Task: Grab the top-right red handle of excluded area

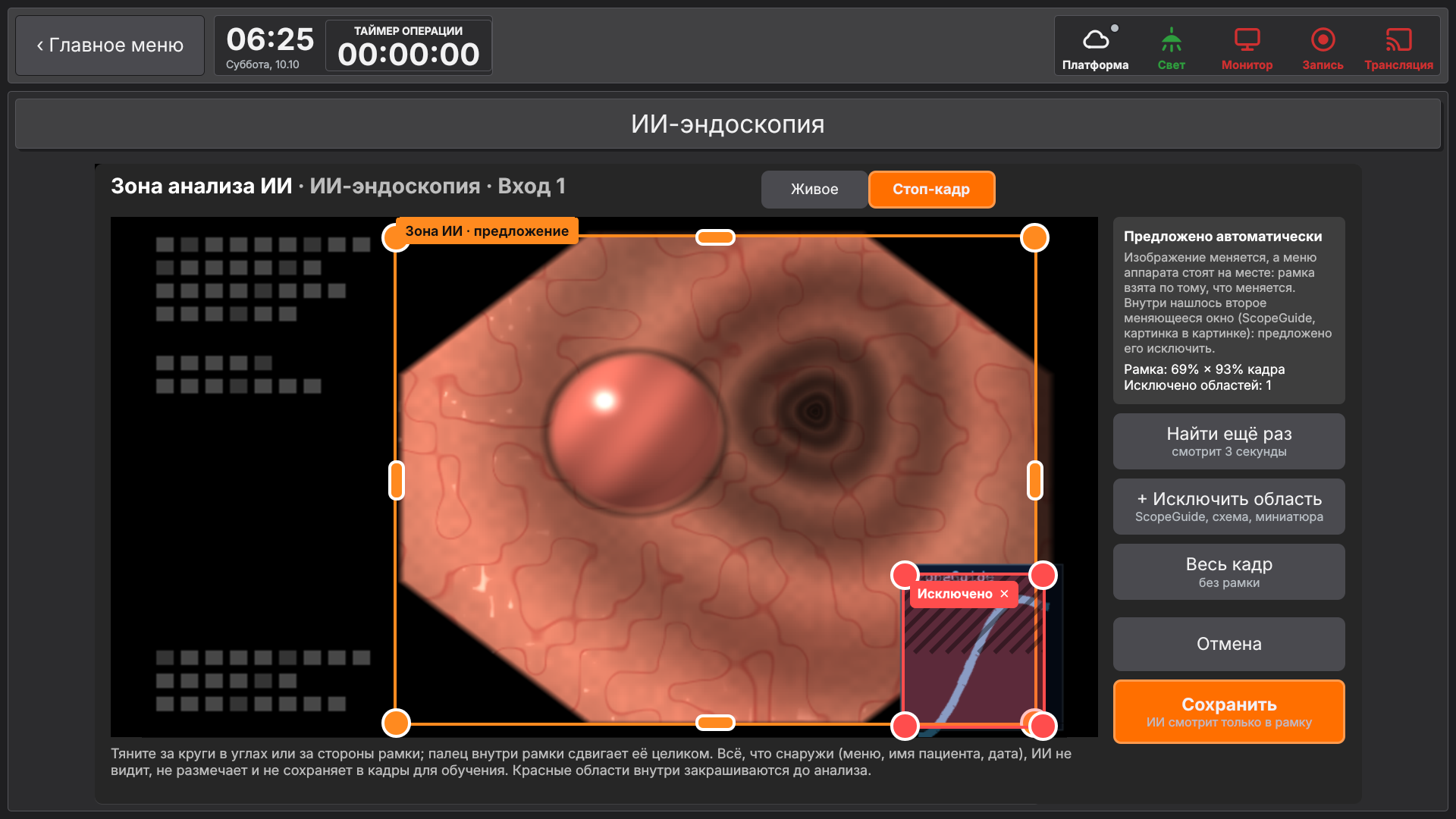Action: click(x=1043, y=575)
